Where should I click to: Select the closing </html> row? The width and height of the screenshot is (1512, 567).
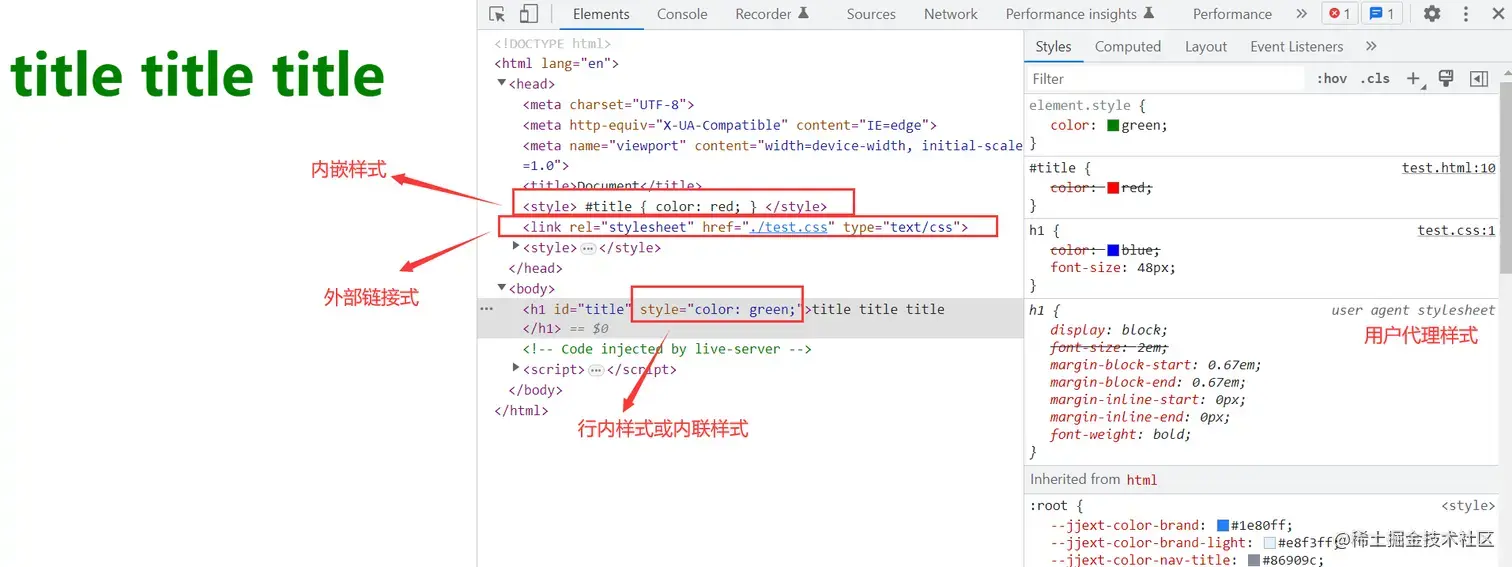[x=521, y=410]
